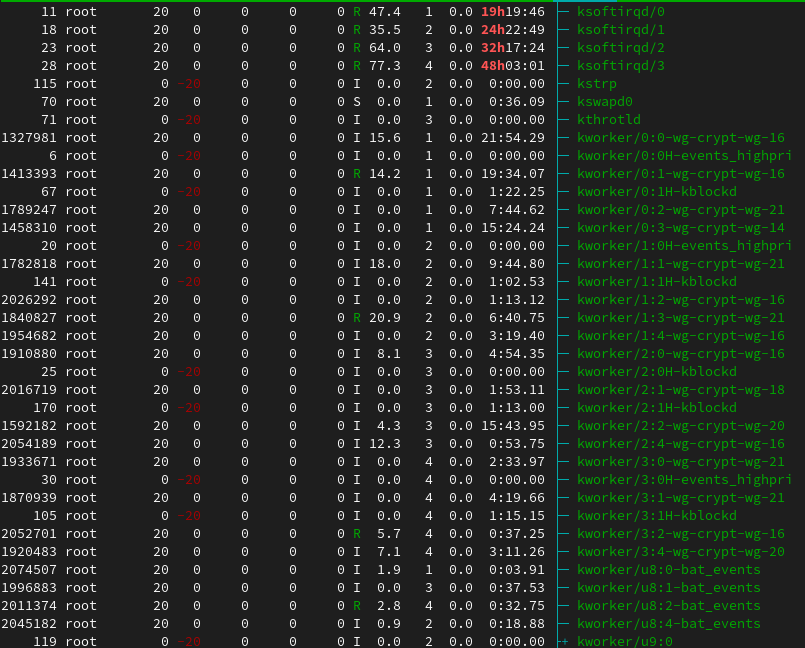Select the kworker/2:0H-kblockd process

click(656, 372)
